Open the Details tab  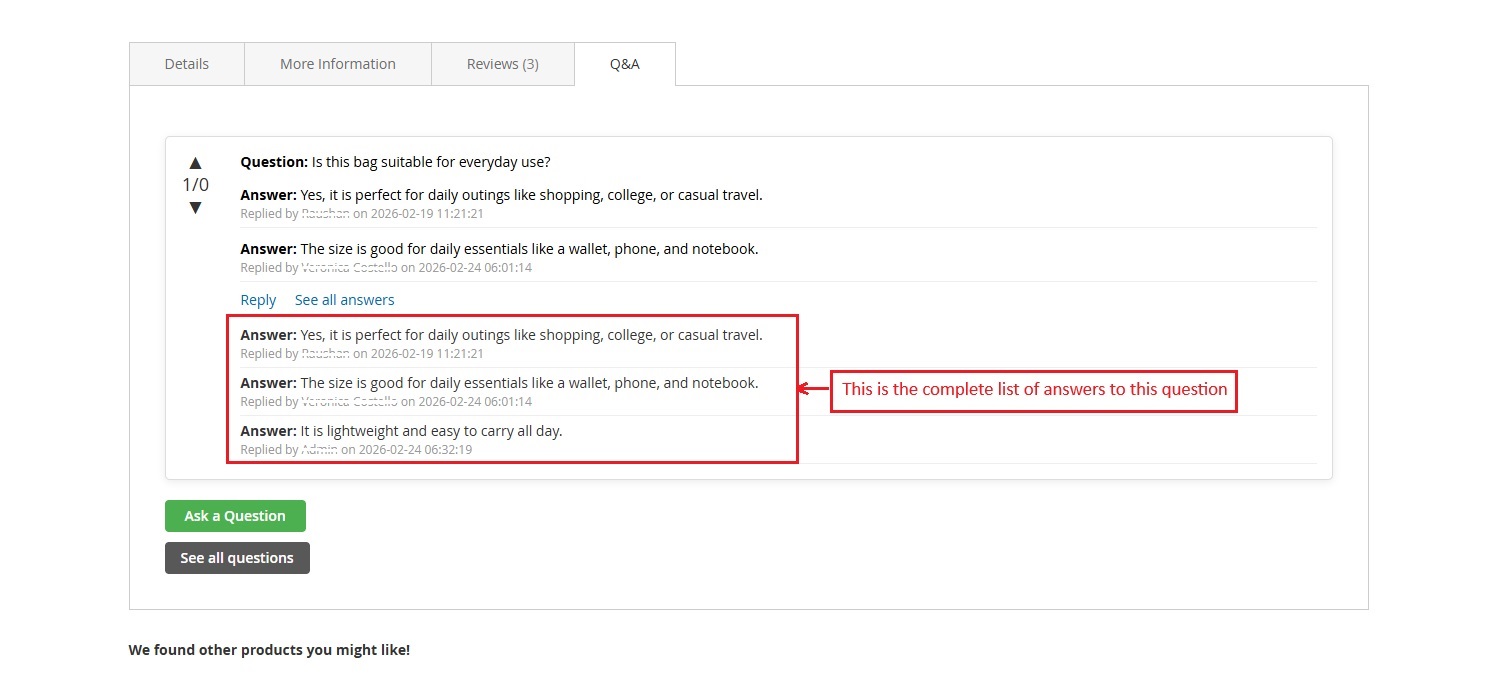(187, 64)
